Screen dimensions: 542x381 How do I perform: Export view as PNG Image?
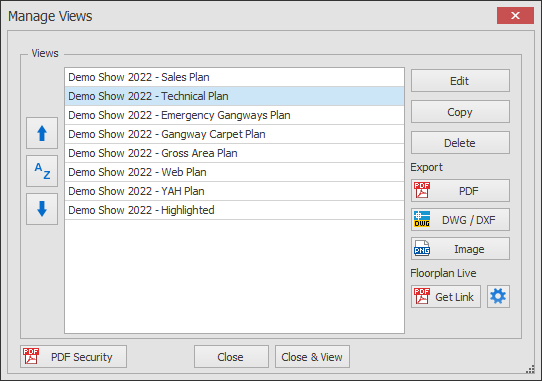[460, 249]
